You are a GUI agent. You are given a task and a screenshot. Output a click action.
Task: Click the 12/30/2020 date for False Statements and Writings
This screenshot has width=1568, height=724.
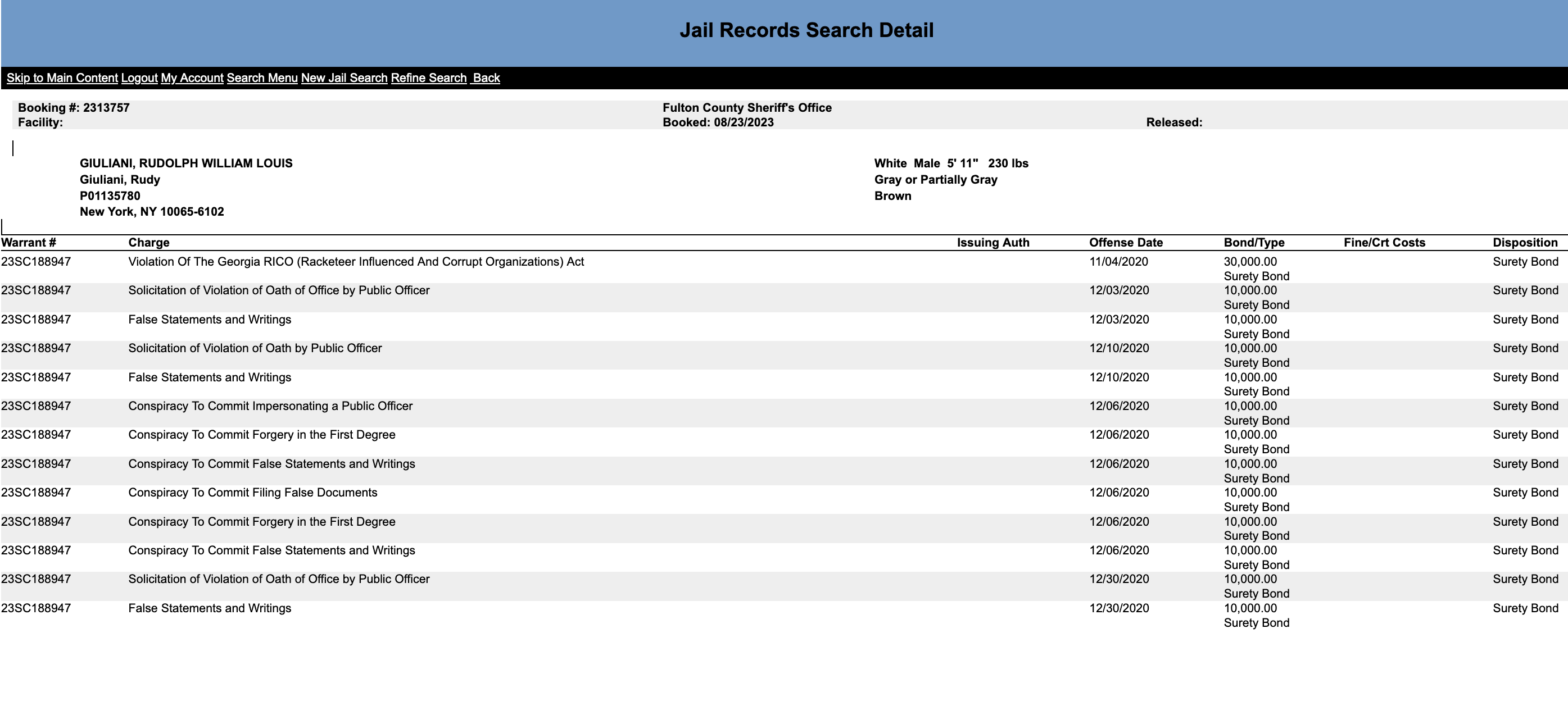1119,608
